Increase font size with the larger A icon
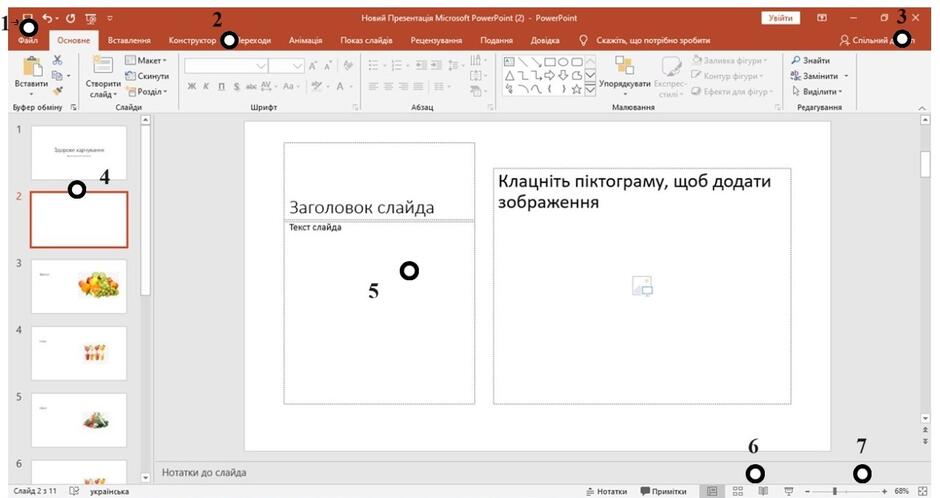The width and height of the screenshot is (940, 498). click(x=313, y=66)
